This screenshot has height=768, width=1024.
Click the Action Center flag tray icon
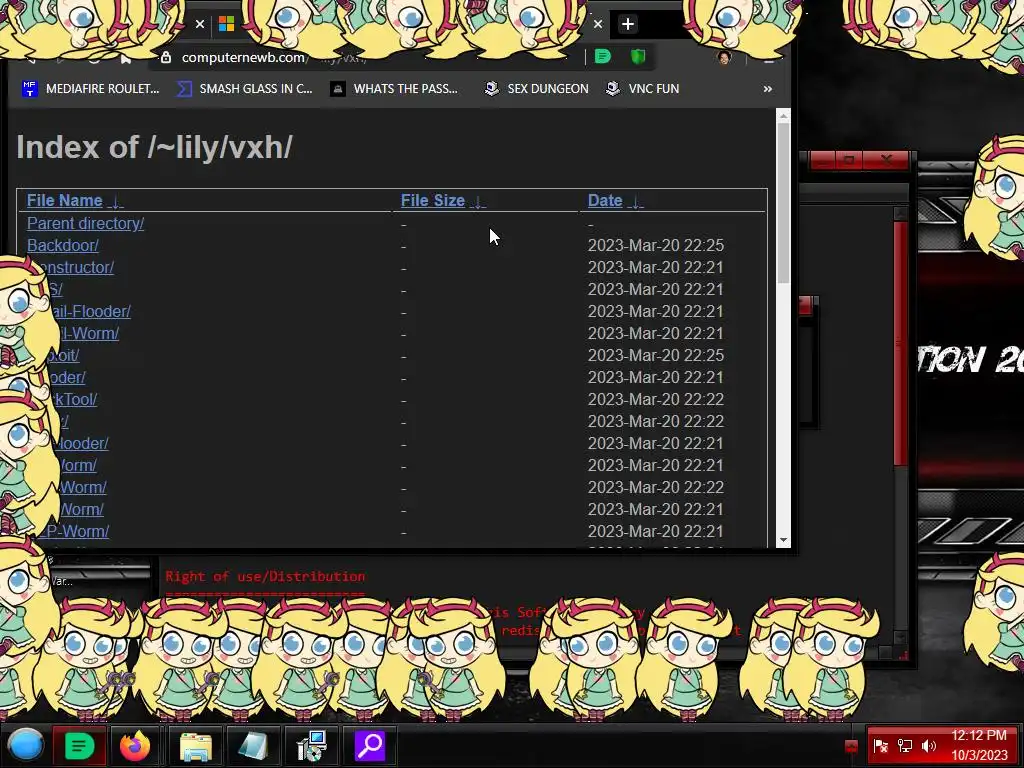[881, 746]
